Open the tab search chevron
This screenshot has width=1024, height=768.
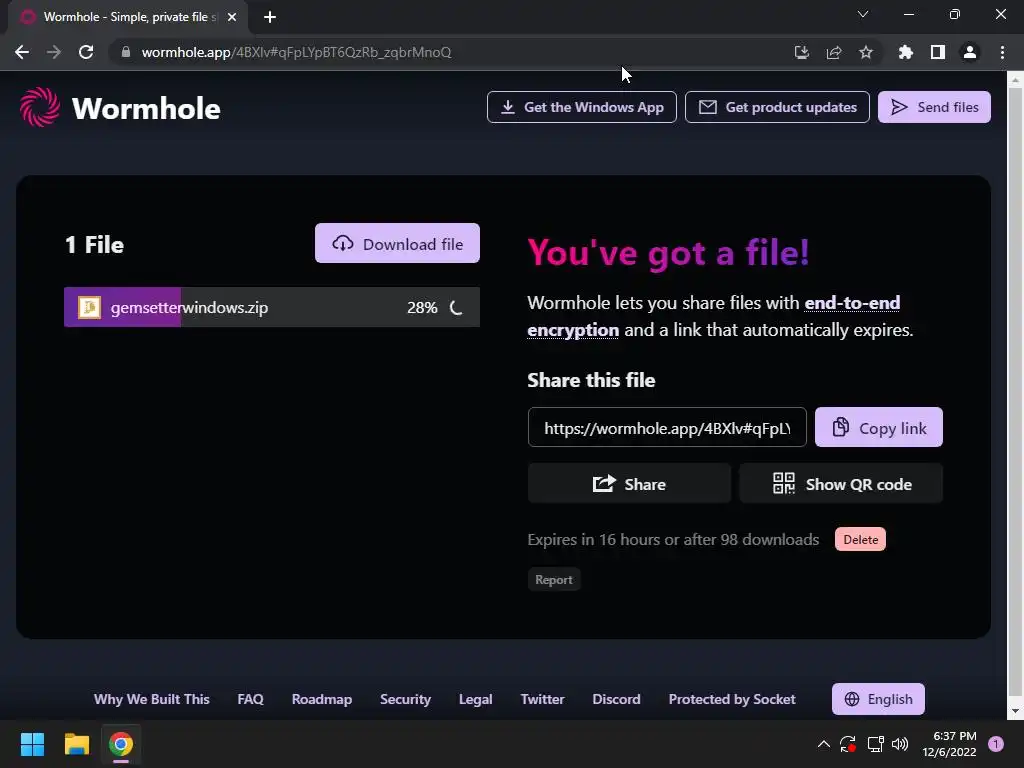tap(862, 14)
